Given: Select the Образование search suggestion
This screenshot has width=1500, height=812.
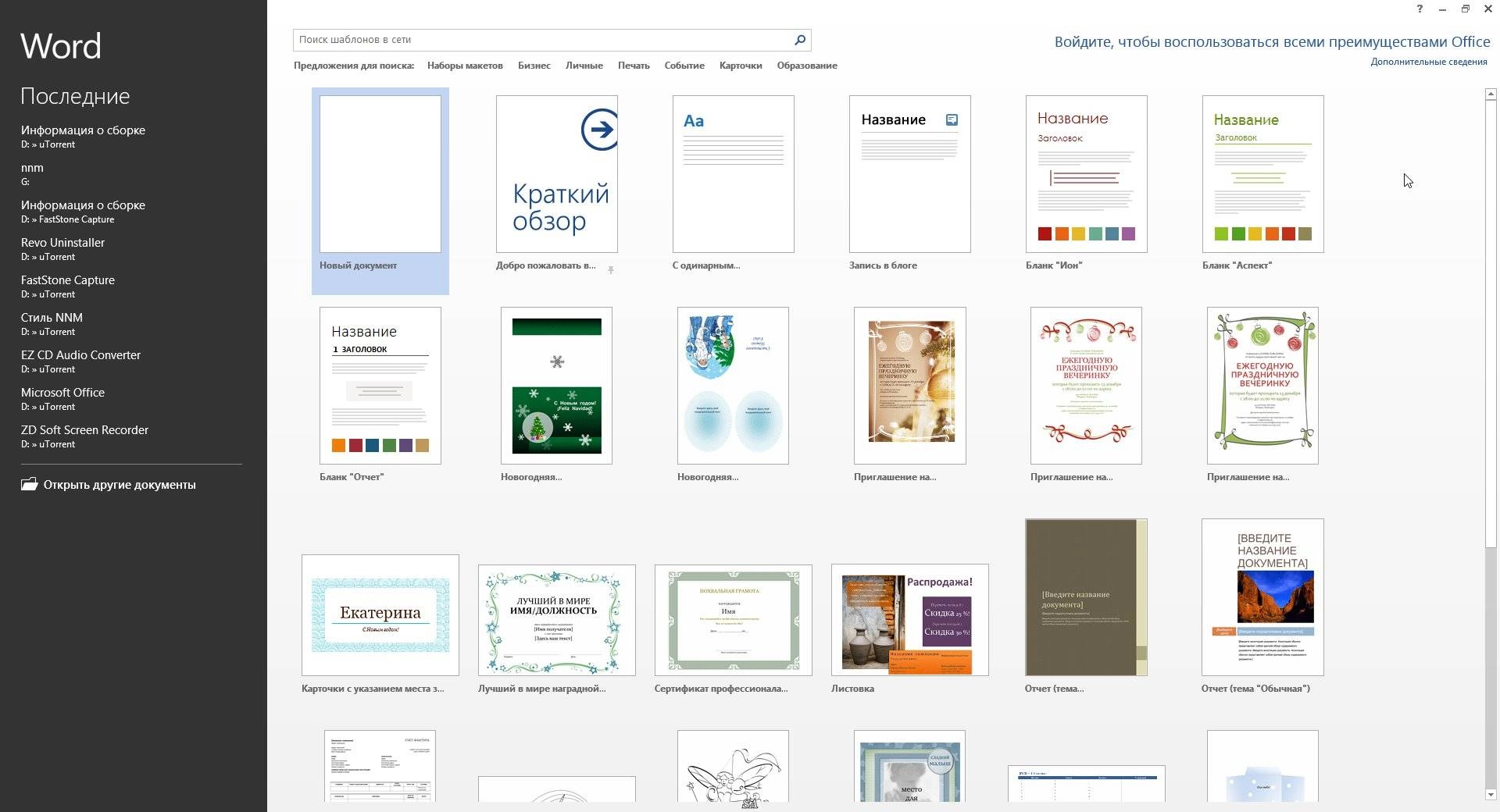Looking at the screenshot, I should click(807, 66).
